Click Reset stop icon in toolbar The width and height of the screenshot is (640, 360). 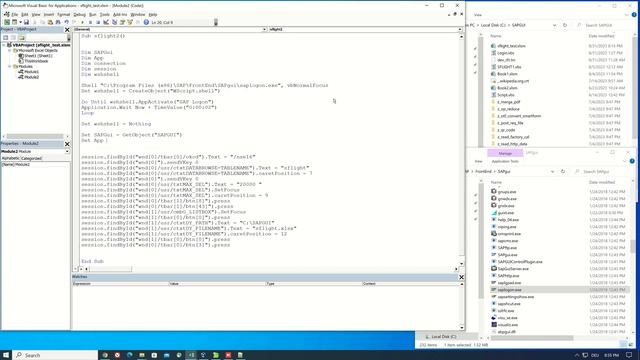pos(98,22)
